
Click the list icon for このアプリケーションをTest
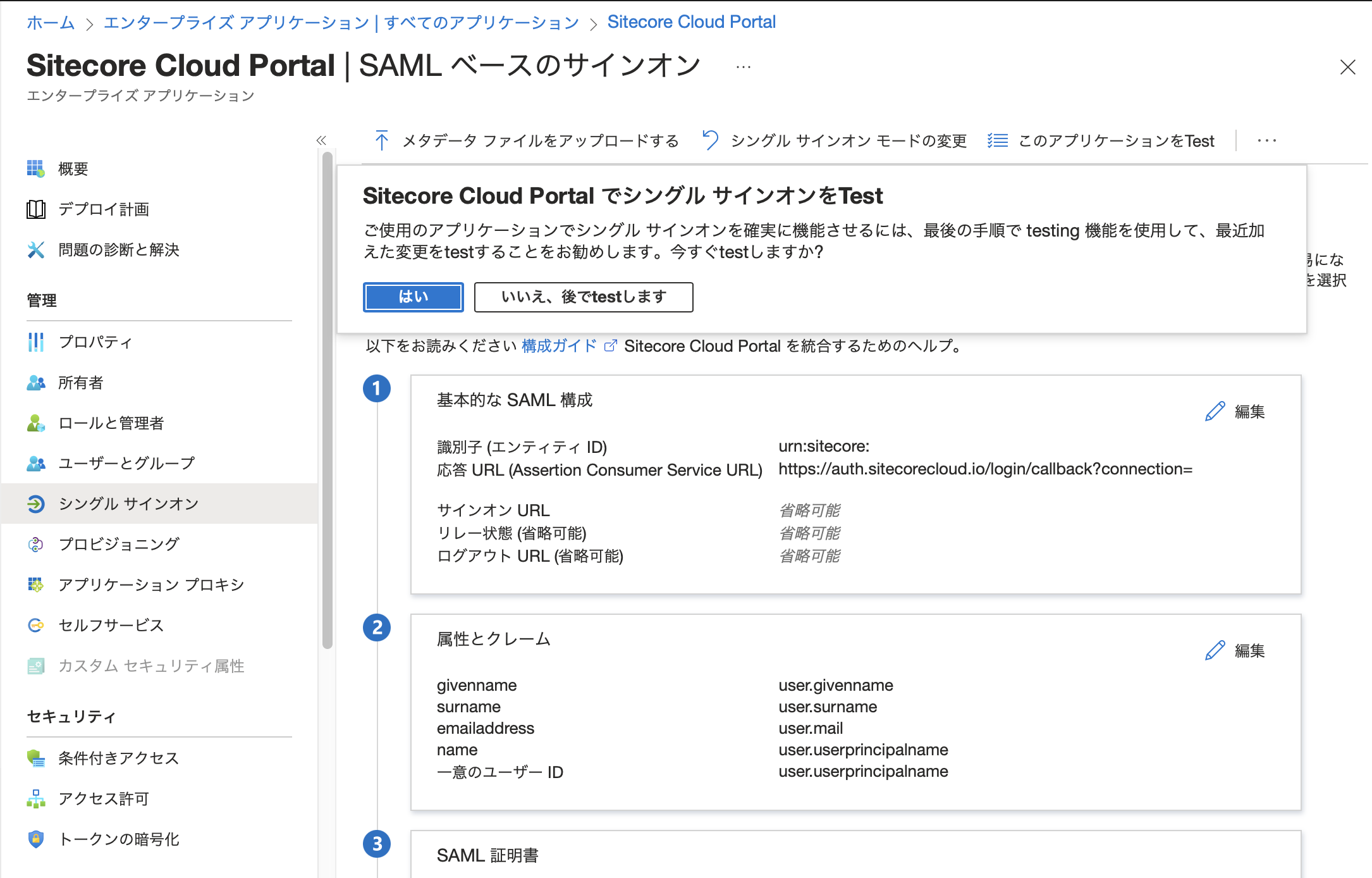coord(998,140)
